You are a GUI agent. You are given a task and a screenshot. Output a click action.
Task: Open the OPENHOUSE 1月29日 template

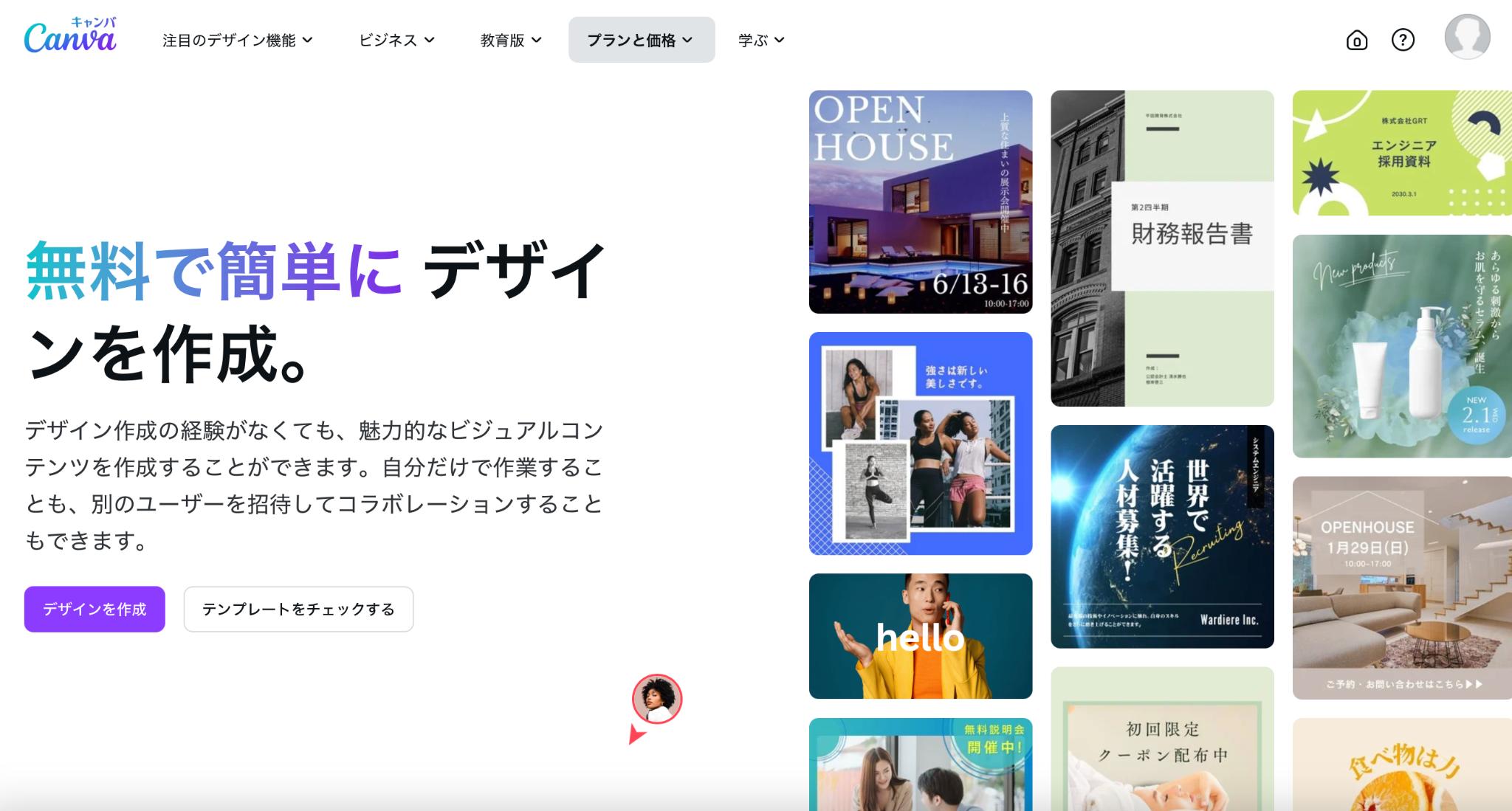pos(1402,587)
